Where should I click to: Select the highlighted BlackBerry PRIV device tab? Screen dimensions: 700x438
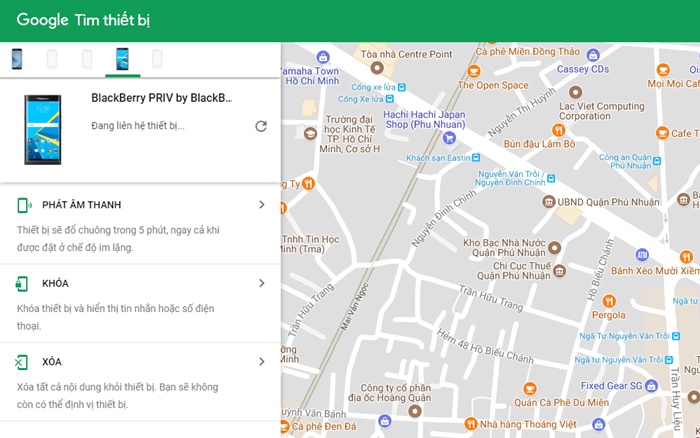point(122,59)
